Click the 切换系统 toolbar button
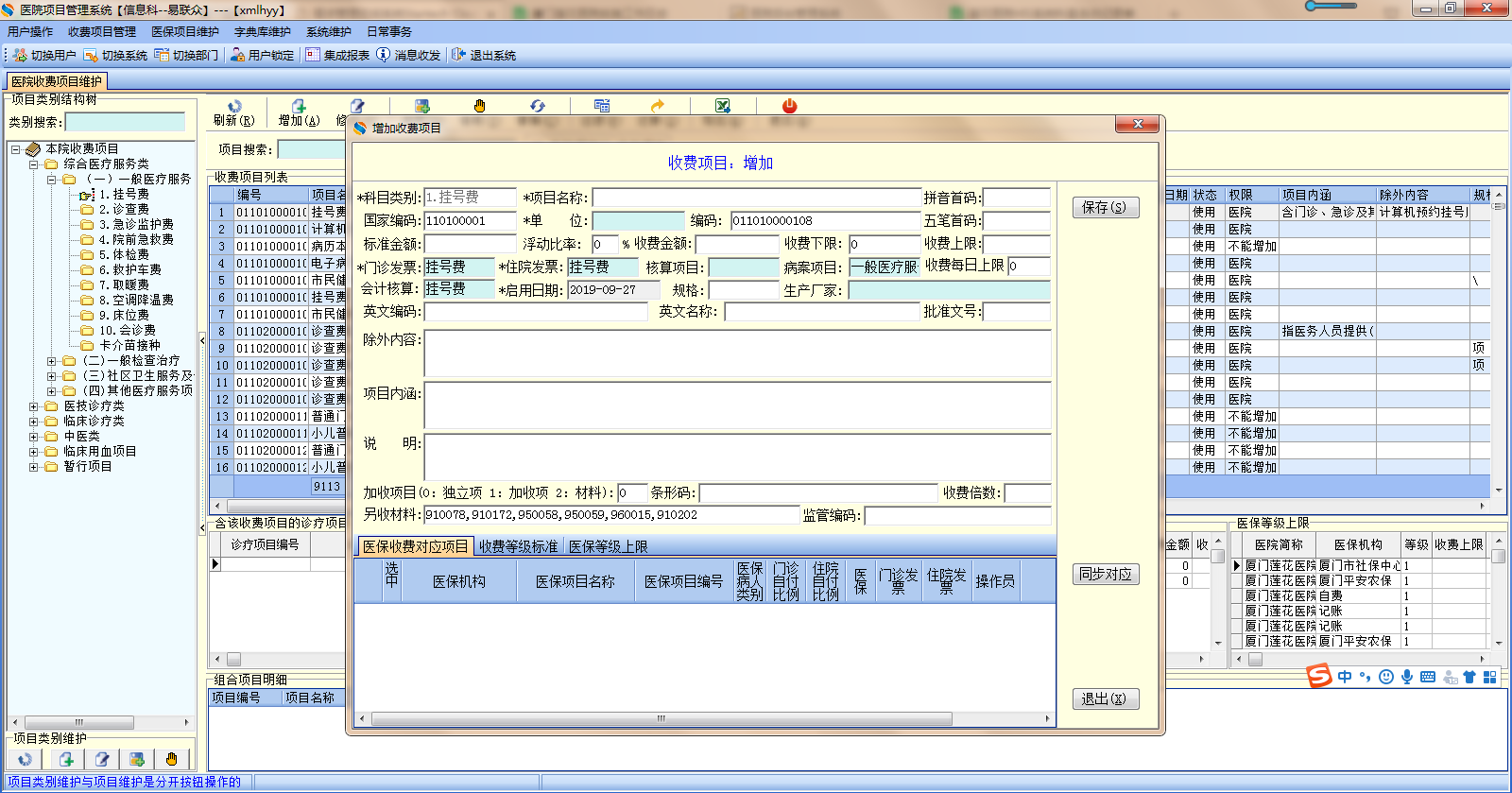 (x=115, y=55)
